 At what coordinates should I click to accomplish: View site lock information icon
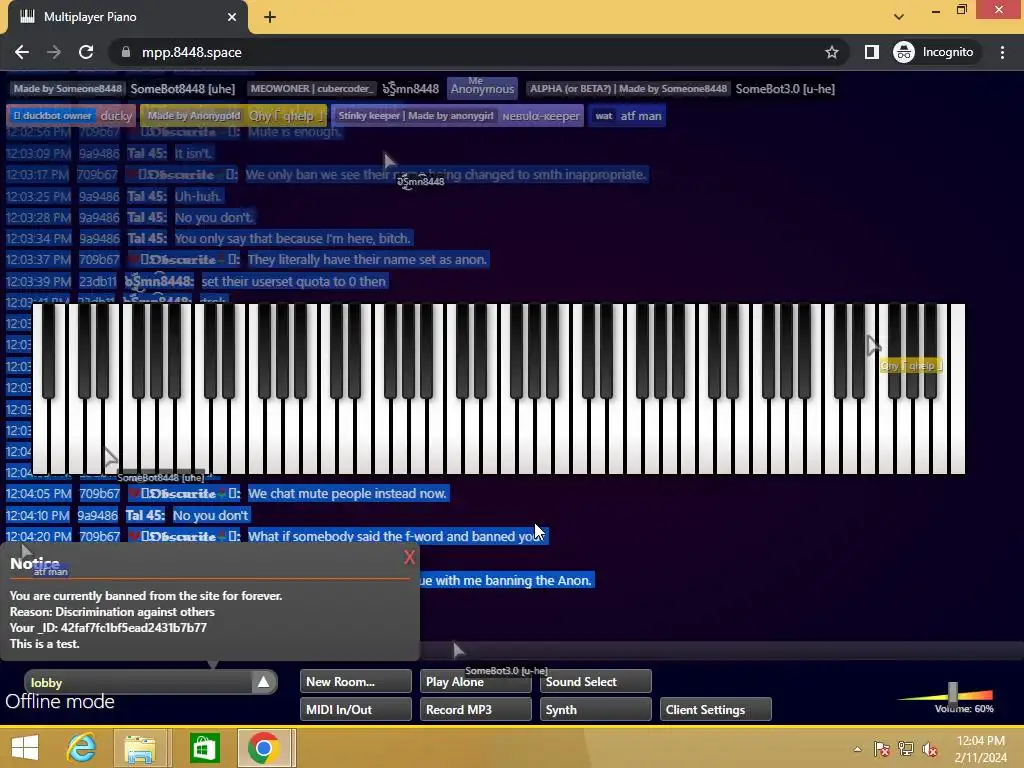pyautogui.click(x=126, y=52)
